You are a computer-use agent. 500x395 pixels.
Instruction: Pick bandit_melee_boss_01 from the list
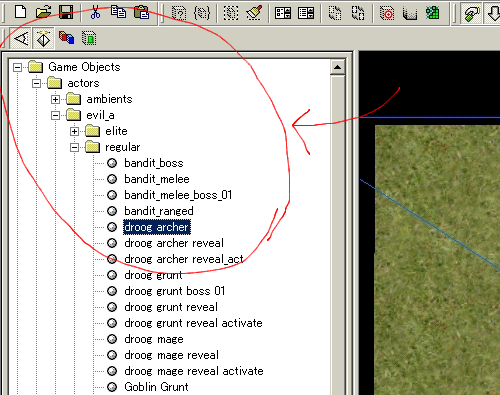tap(178, 195)
